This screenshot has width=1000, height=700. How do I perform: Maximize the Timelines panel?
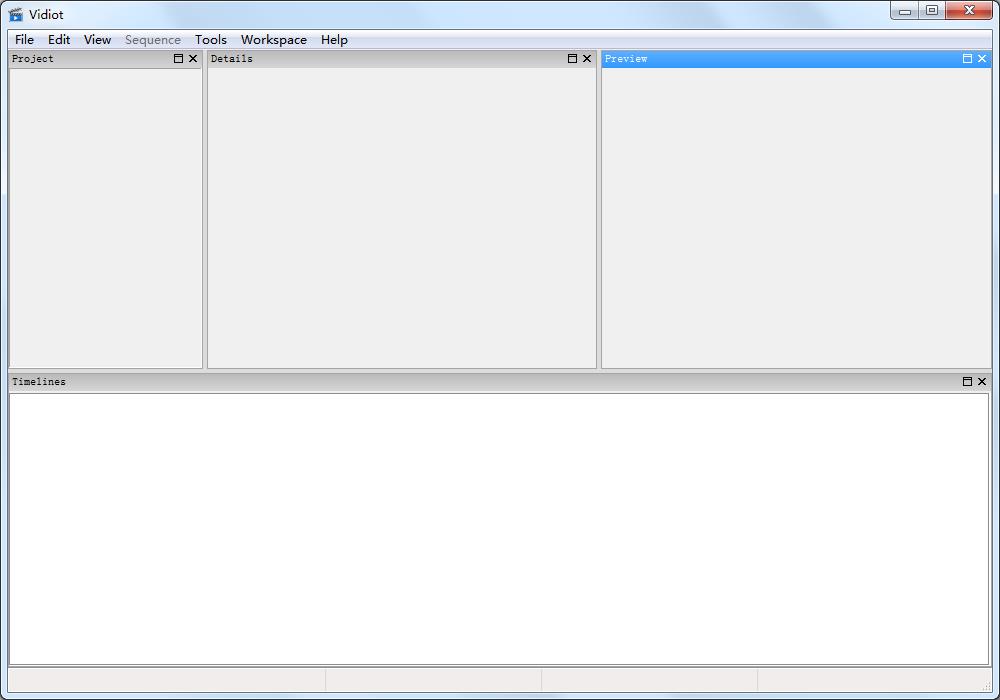(967, 381)
